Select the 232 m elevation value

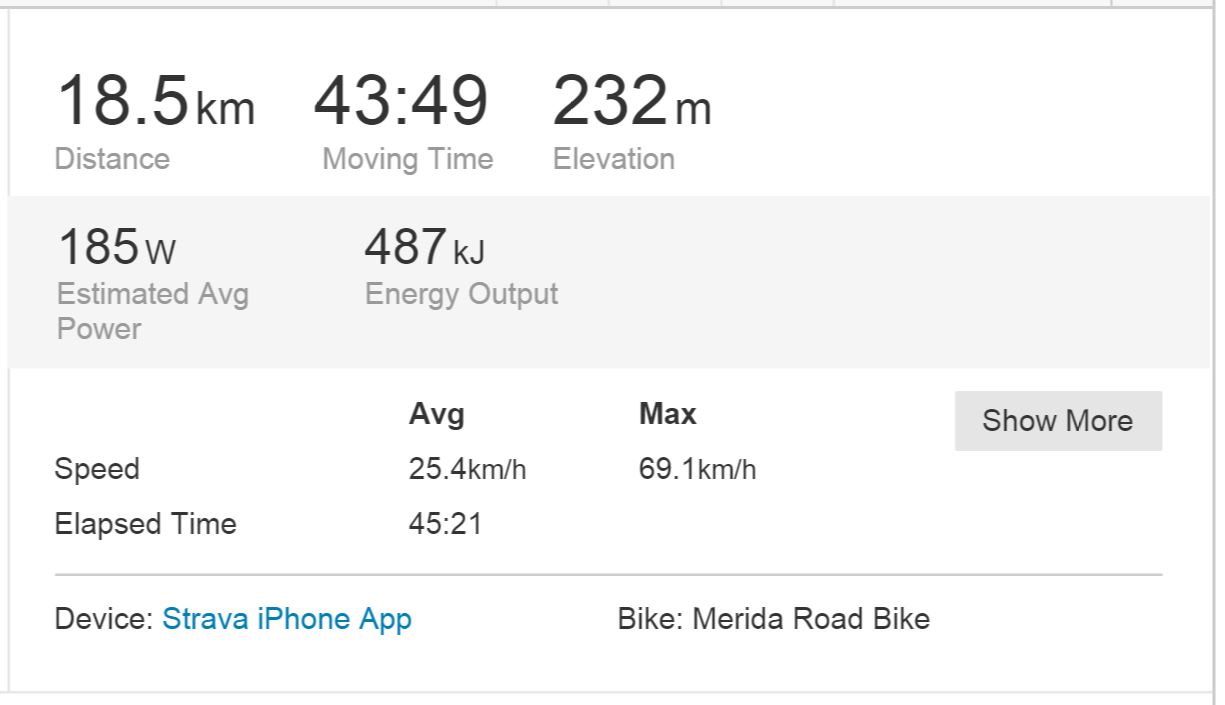[631, 102]
